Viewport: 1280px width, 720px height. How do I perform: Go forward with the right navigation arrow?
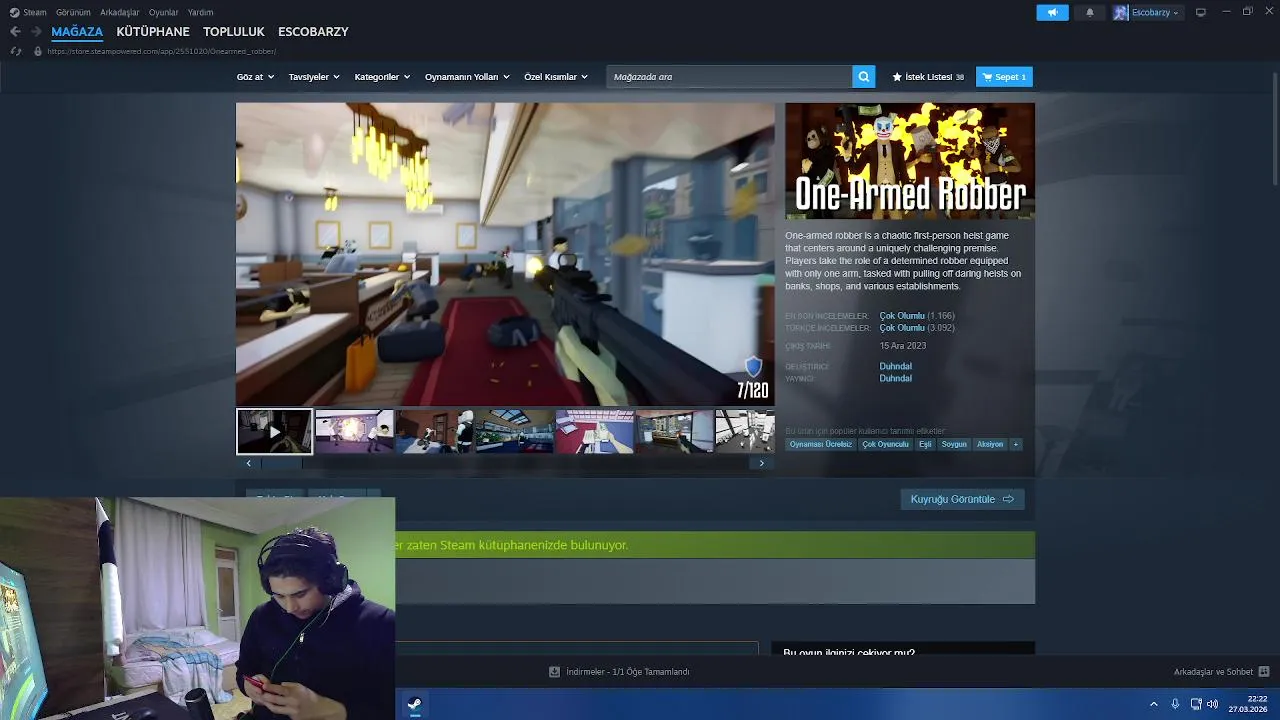tap(36, 32)
